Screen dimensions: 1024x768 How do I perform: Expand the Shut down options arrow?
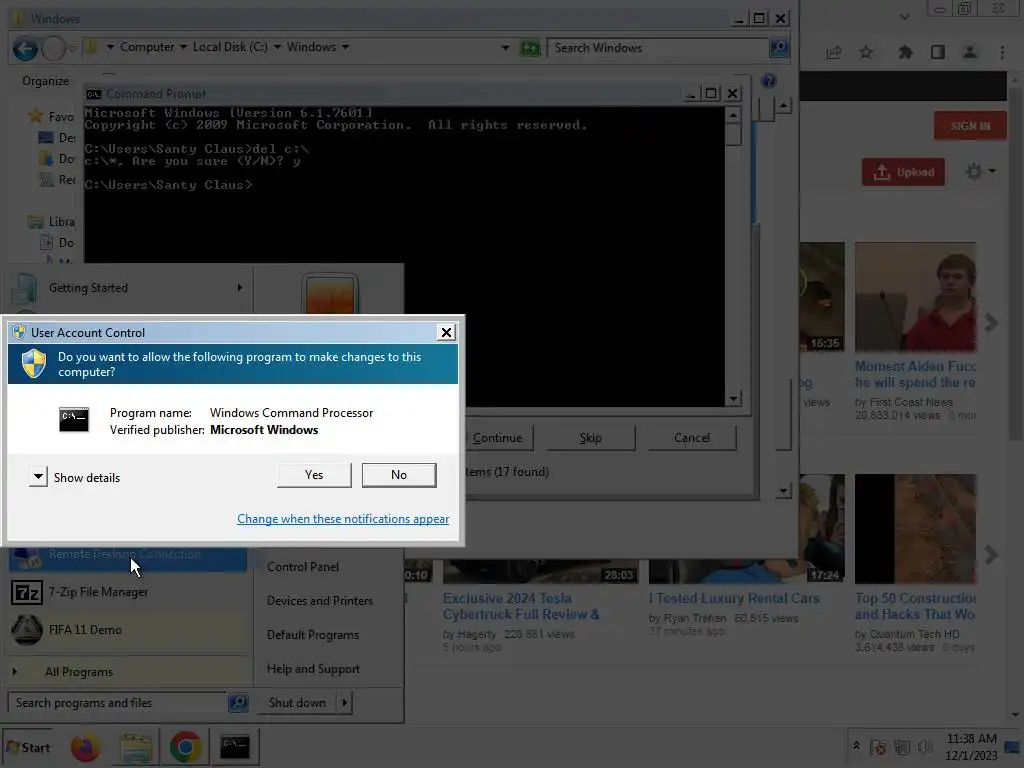tap(344, 703)
